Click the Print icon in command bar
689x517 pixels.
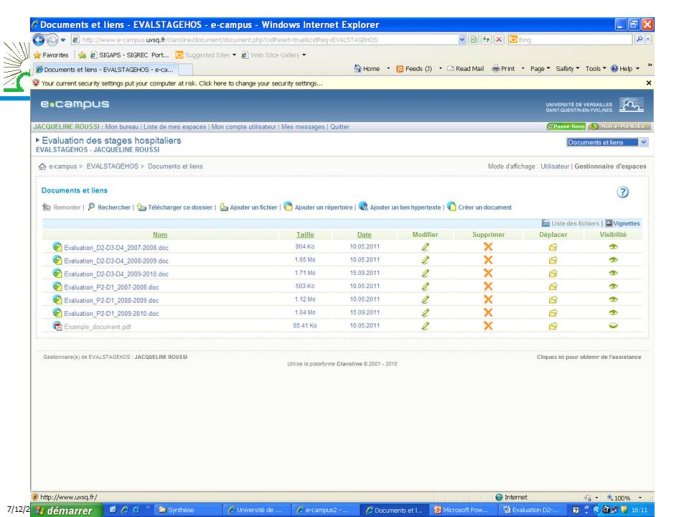click(x=496, y=69)
